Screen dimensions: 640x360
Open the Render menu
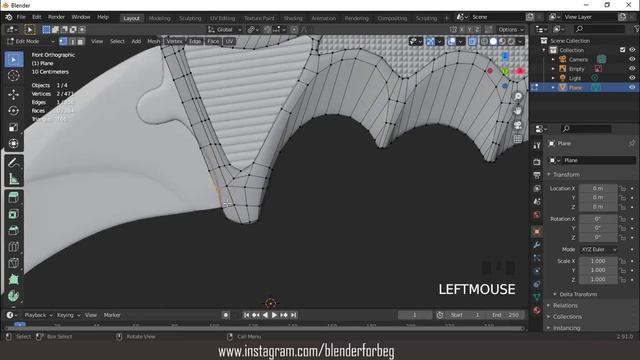coord(56,17)
